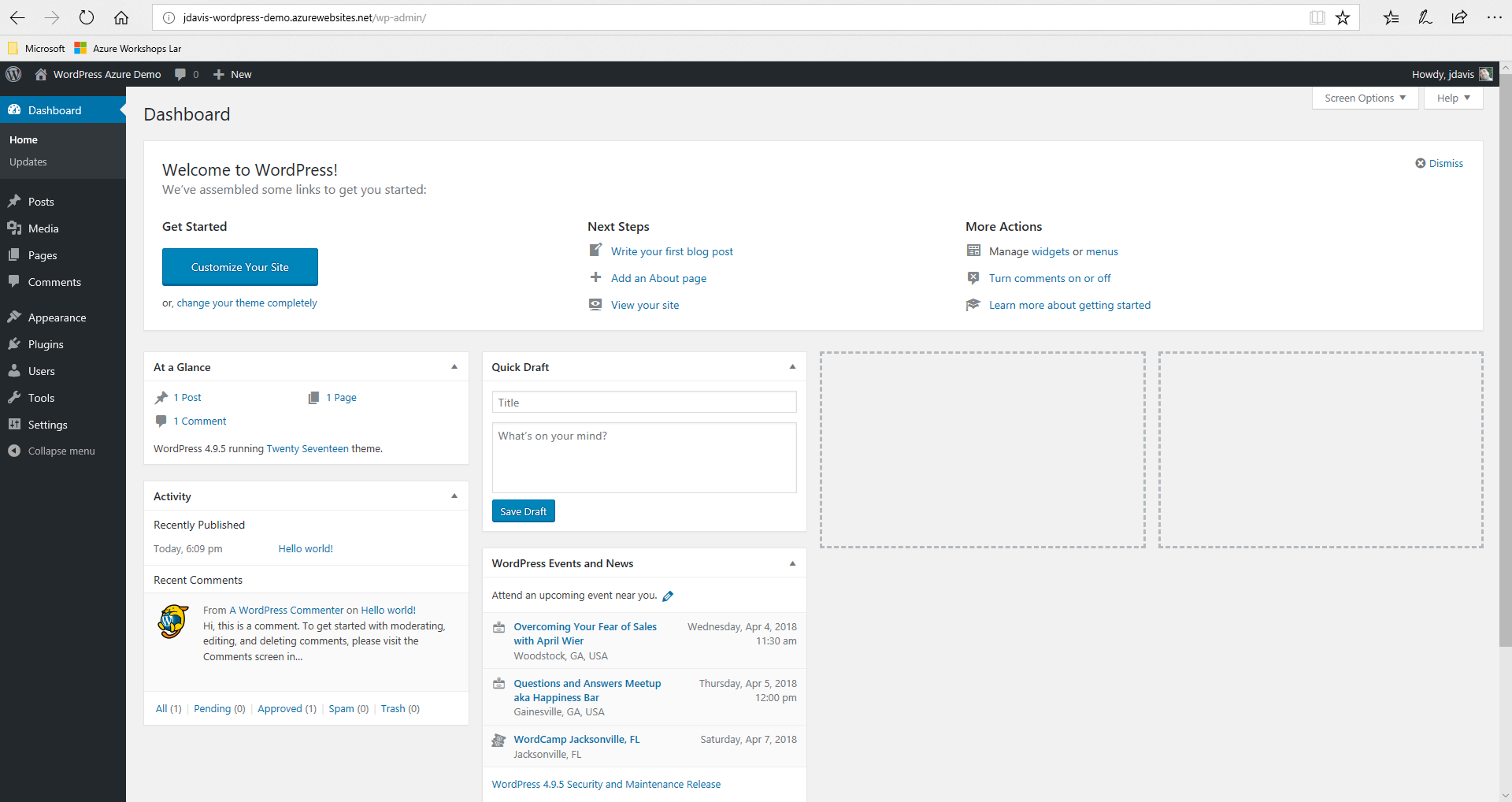Image resolution: width=1512 pixels, height=802 pixels.
Task: Toggle the Activity widget arrow
Action: coord(454,496)
